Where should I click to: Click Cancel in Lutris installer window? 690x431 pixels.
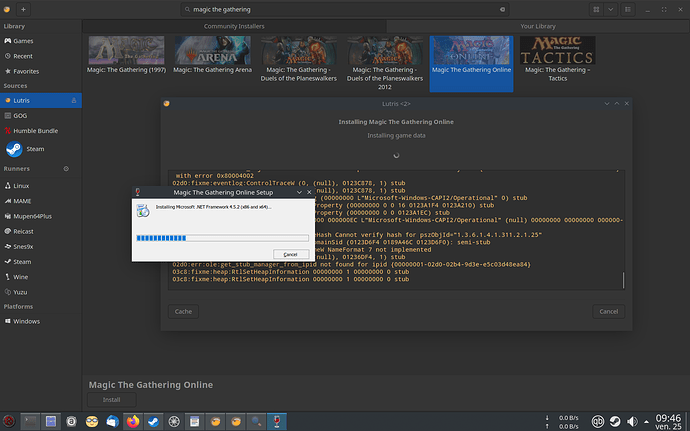(x=609, y=311)
